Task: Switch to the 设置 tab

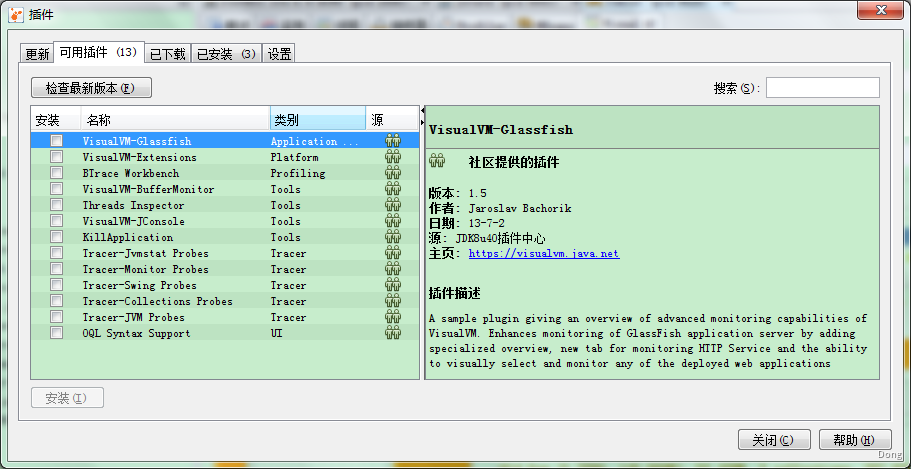Action: click(x=279, y=54)
